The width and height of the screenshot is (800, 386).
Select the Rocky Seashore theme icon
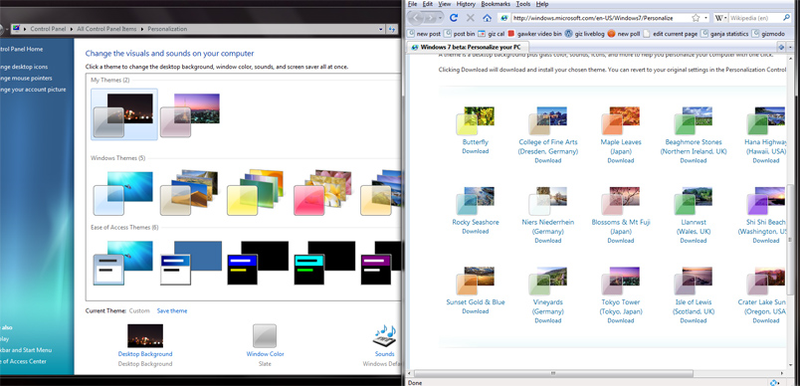tap(475, 201)
